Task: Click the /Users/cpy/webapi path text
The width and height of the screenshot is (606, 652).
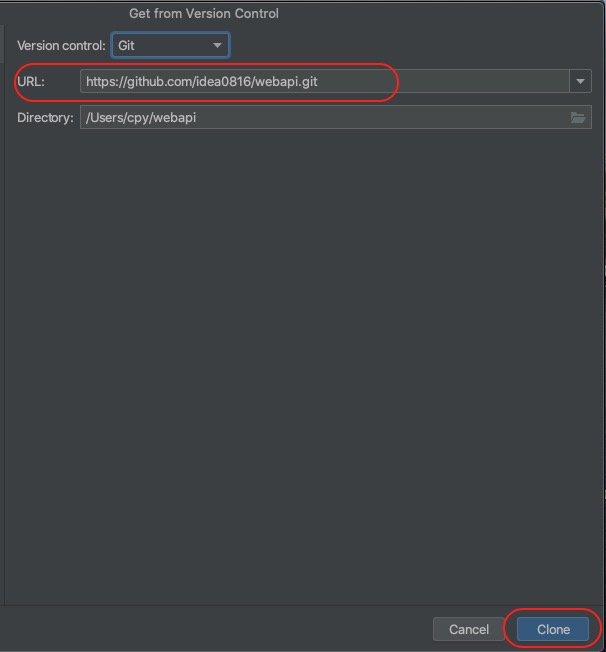Action: [x=141, y=118]
